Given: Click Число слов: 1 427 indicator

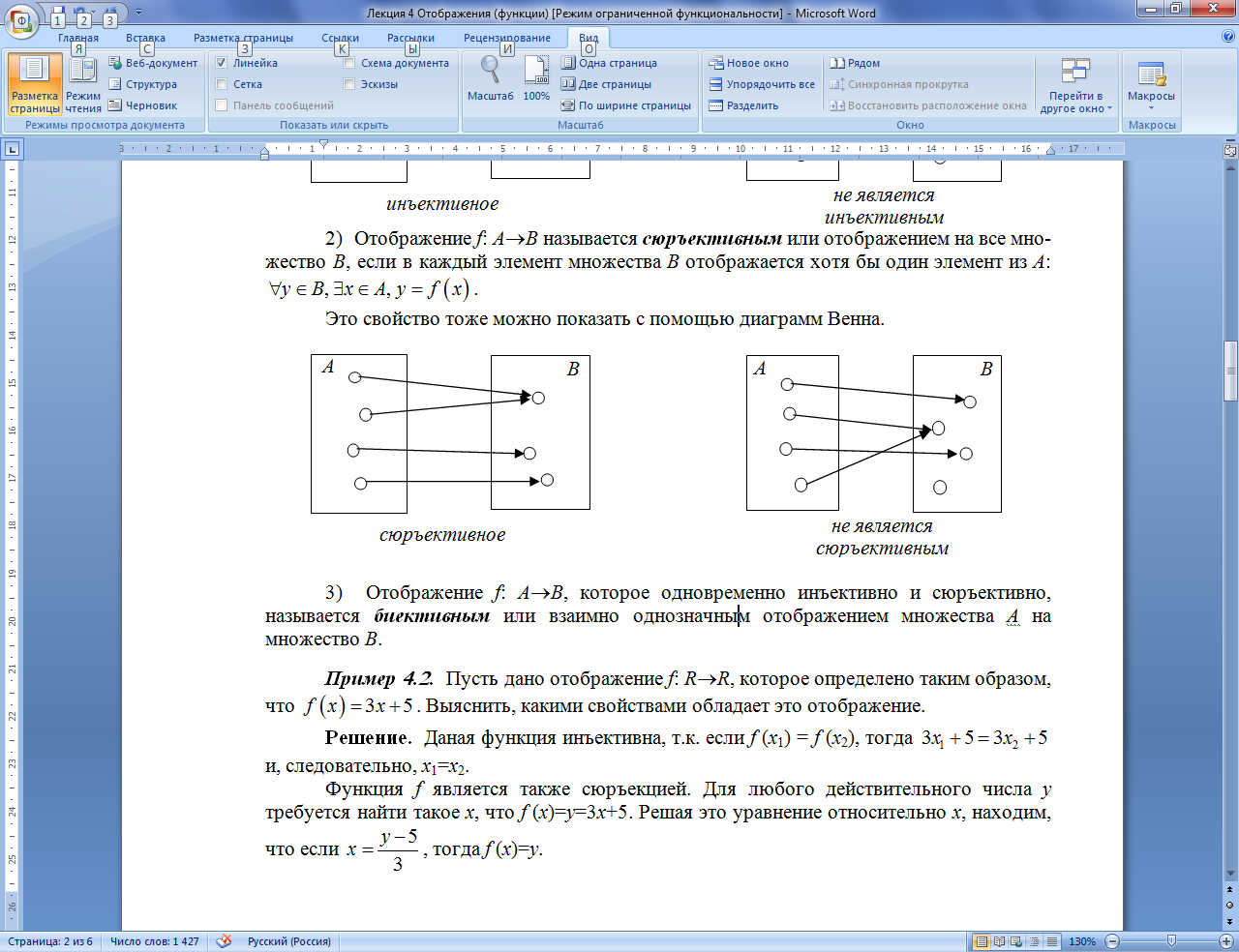Looking at the screenshot, I should [154, 941].
